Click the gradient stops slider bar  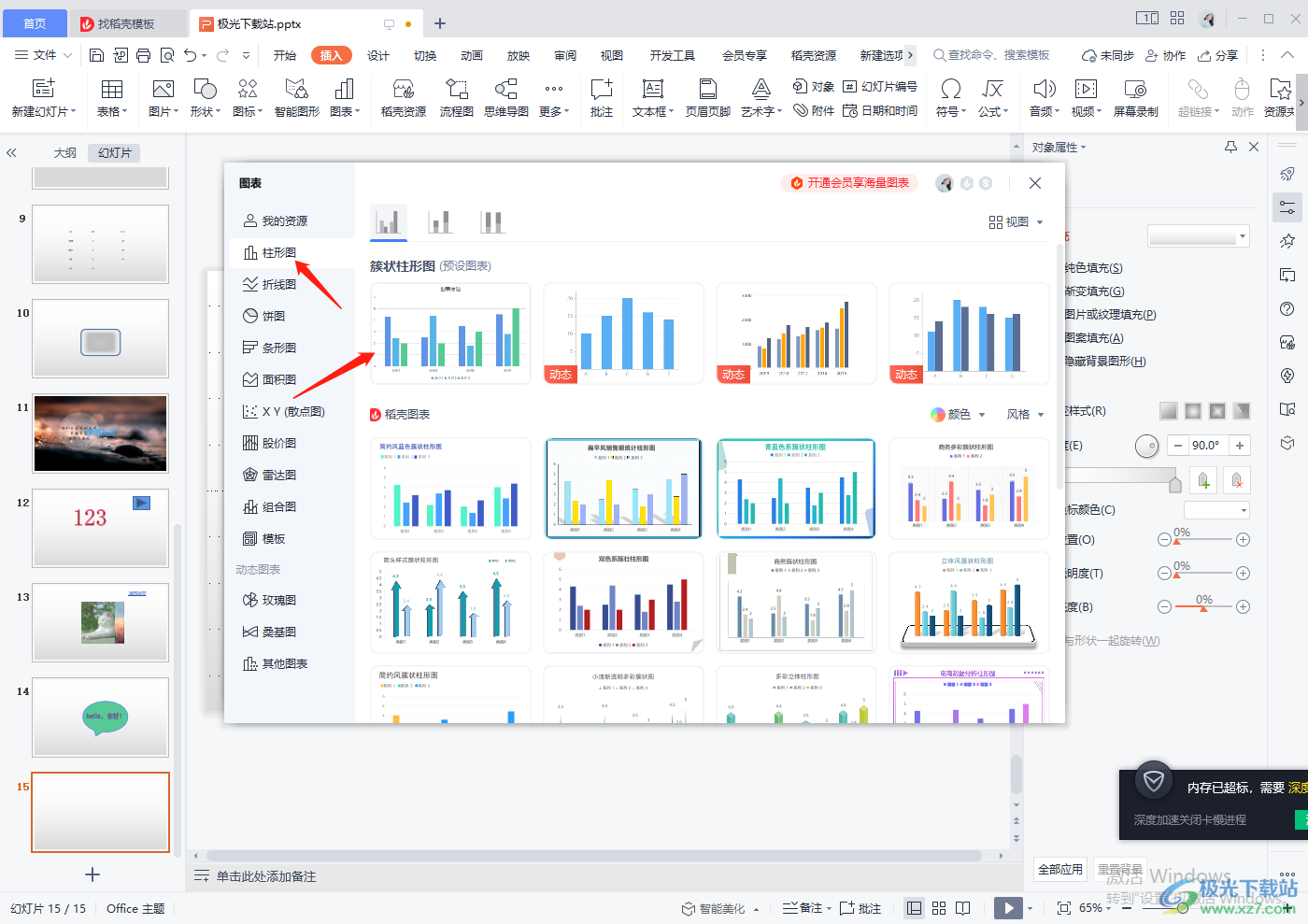point(1121,477)
